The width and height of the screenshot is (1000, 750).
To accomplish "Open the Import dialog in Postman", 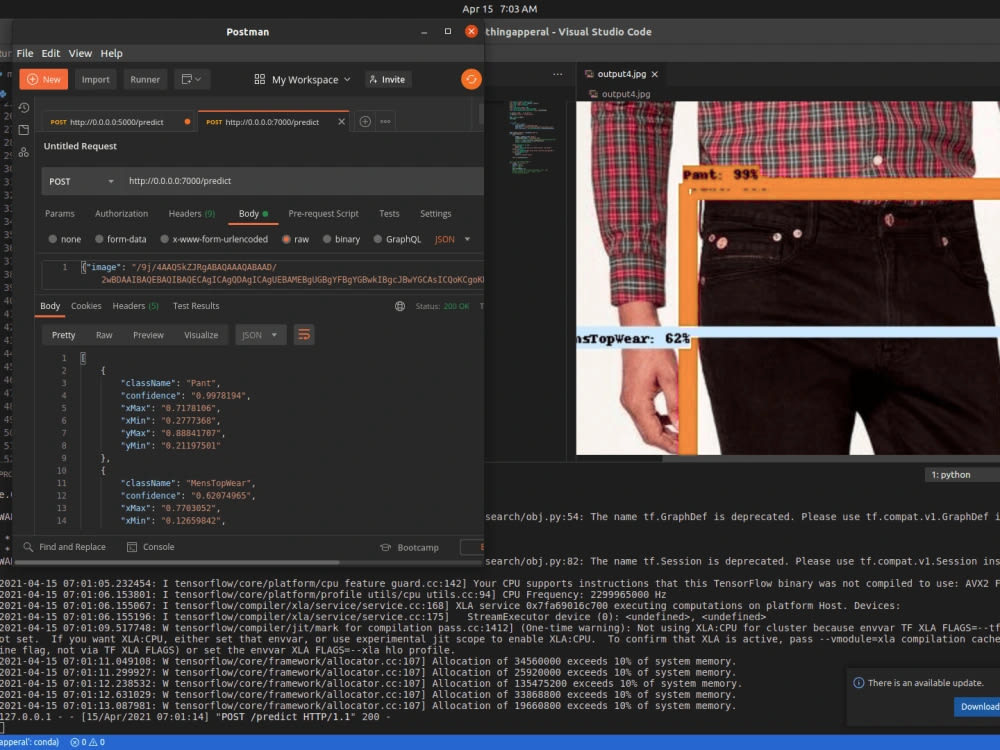I will point(96,80).
